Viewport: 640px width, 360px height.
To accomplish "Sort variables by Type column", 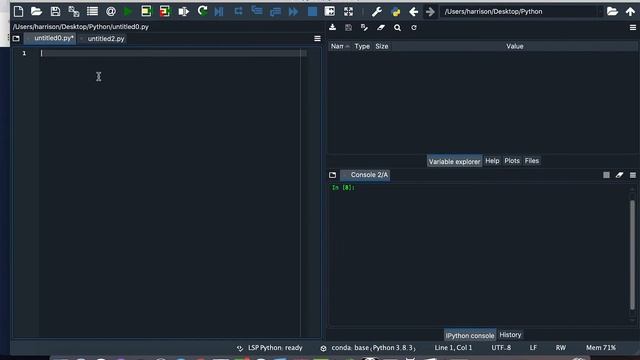I will click(x=362, y=46).
